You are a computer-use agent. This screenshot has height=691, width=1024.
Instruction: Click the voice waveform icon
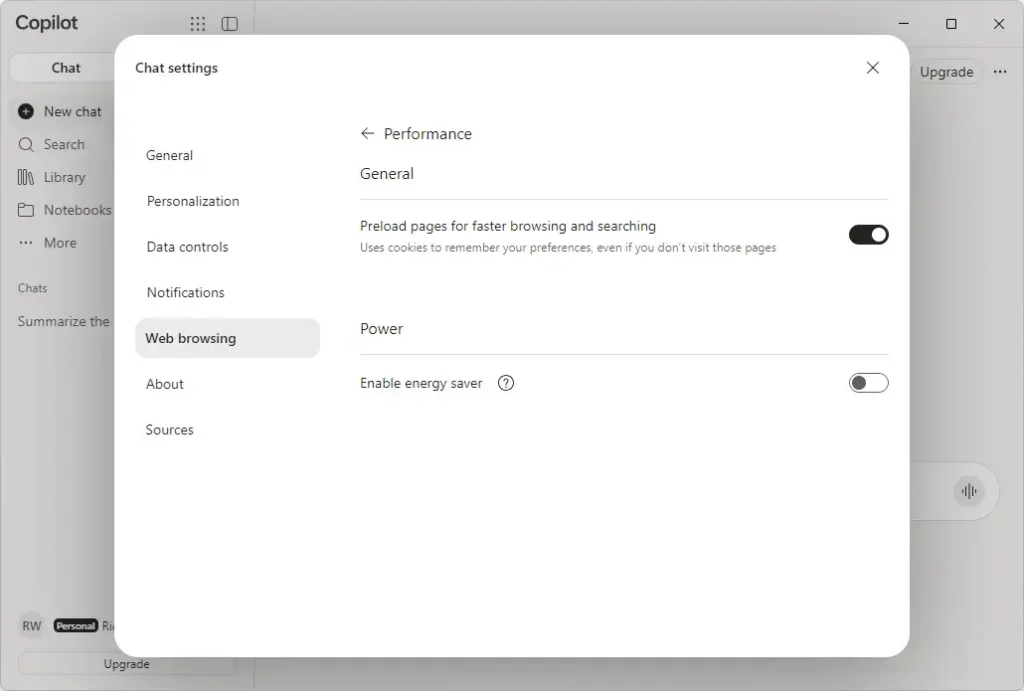point(969,491)
